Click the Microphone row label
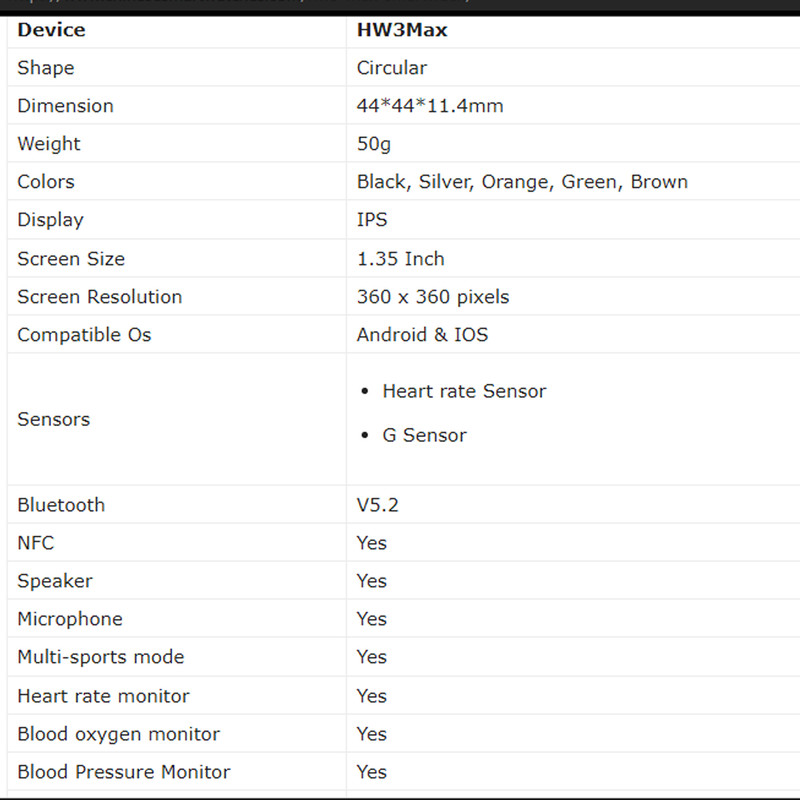Image resolution: width=800 pixels, height=800 pixels. pos(69,619)
